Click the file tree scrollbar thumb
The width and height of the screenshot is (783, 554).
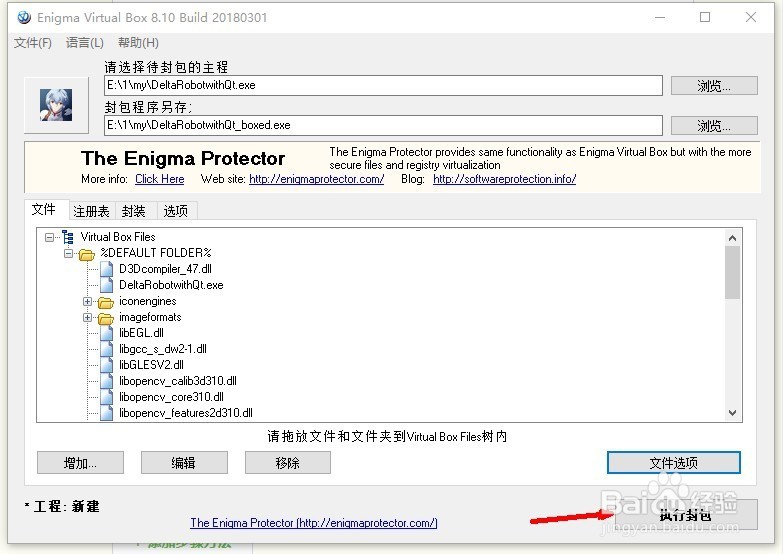tap(733, 273)
